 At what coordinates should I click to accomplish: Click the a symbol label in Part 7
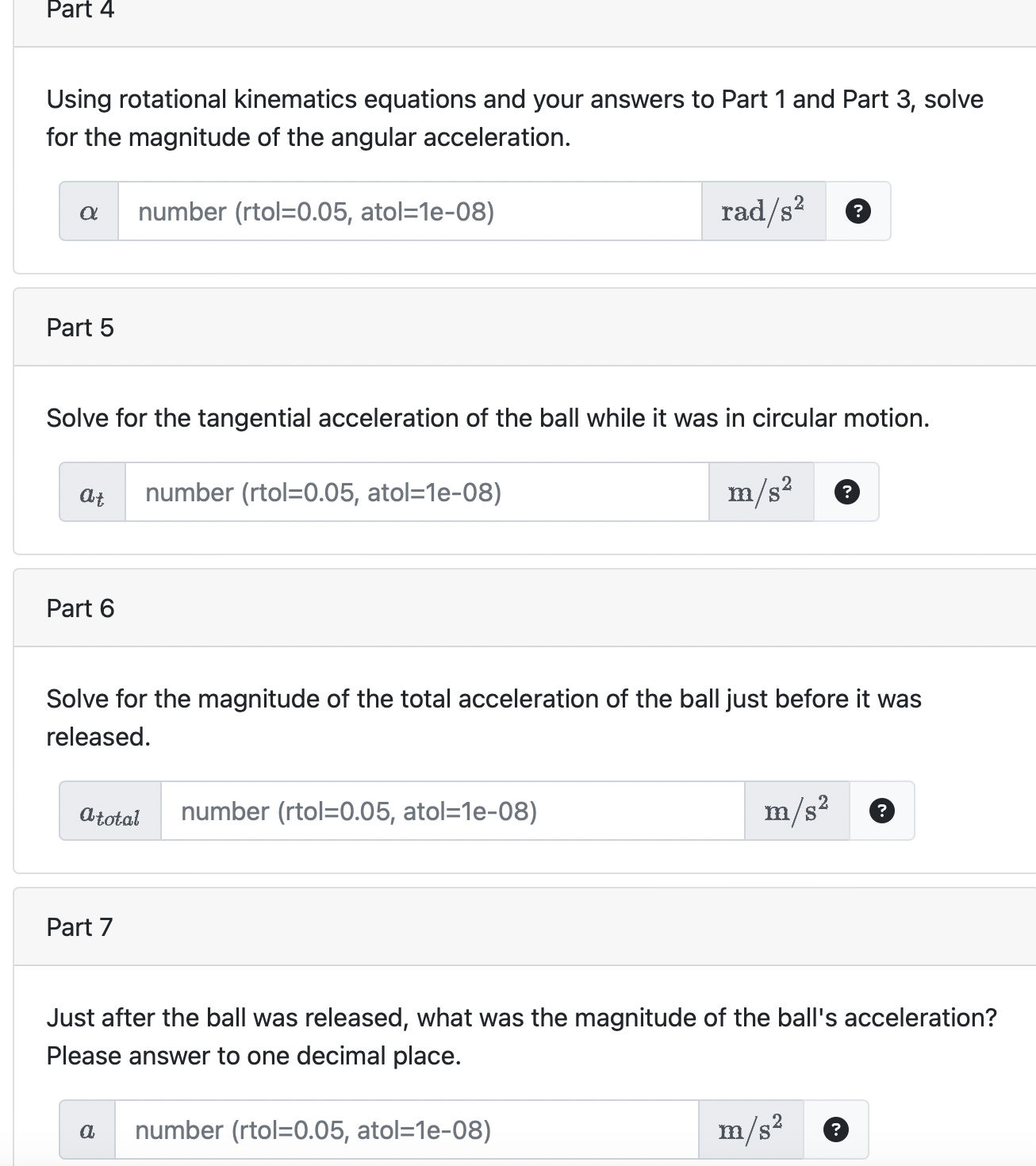87,1129
